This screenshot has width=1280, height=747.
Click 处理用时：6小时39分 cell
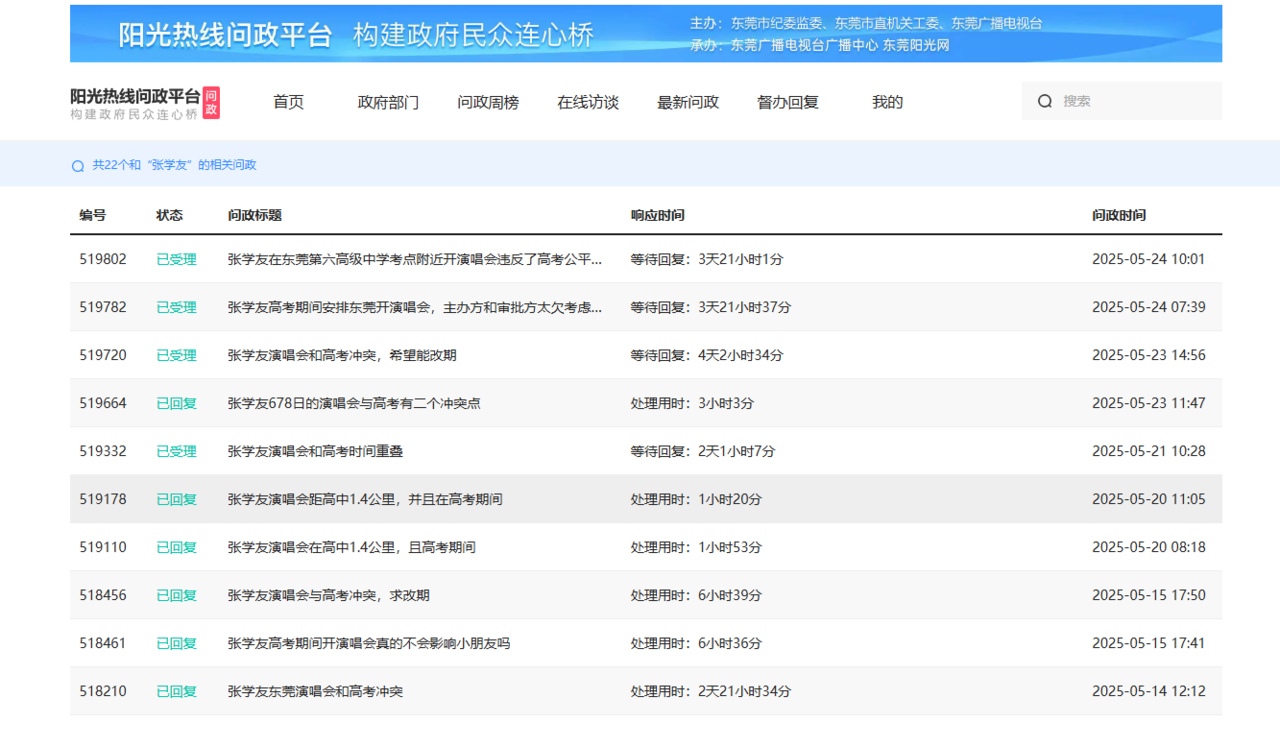click(x=696, y=595)
